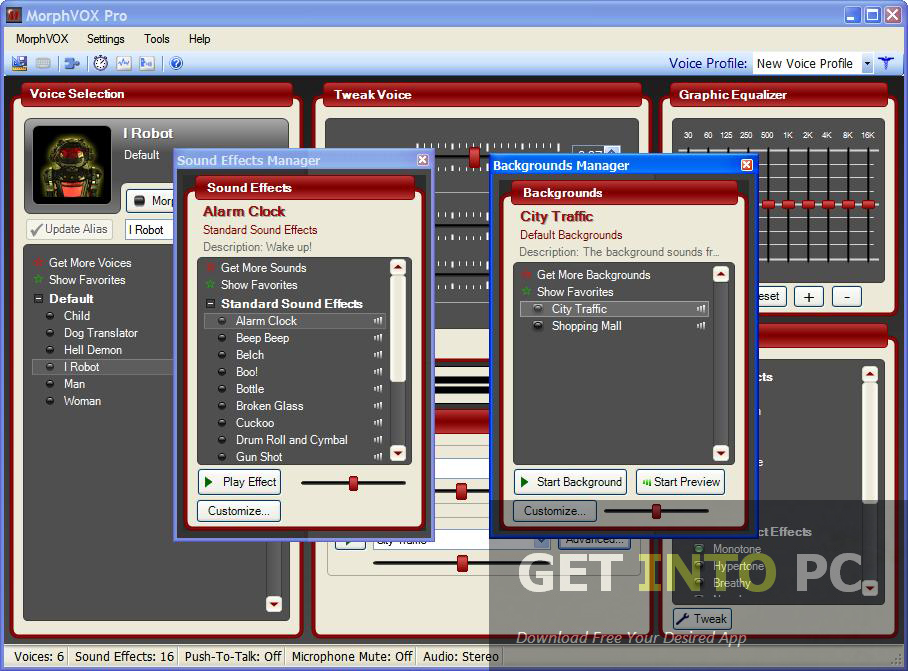Click the MorphVOX Pro icon in the title bar
Image resolution: width=908 pixels, height=671 pixels.
14,15
